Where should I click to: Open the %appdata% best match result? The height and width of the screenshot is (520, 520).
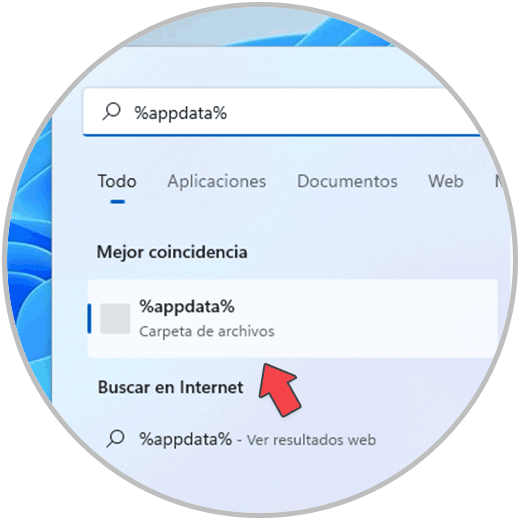tap(292, 319)
